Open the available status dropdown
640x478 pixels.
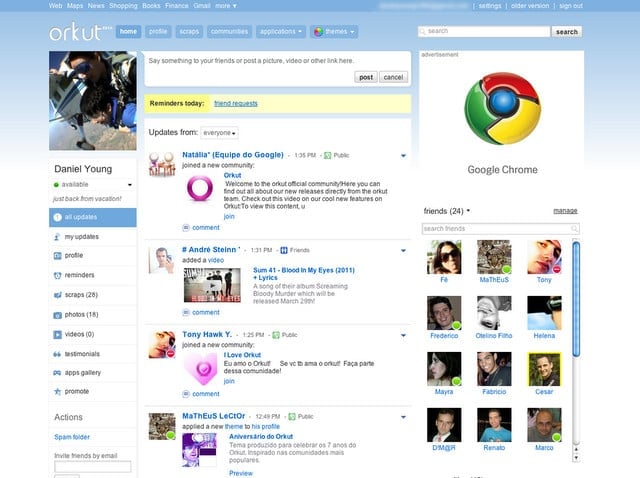[130, 185]
